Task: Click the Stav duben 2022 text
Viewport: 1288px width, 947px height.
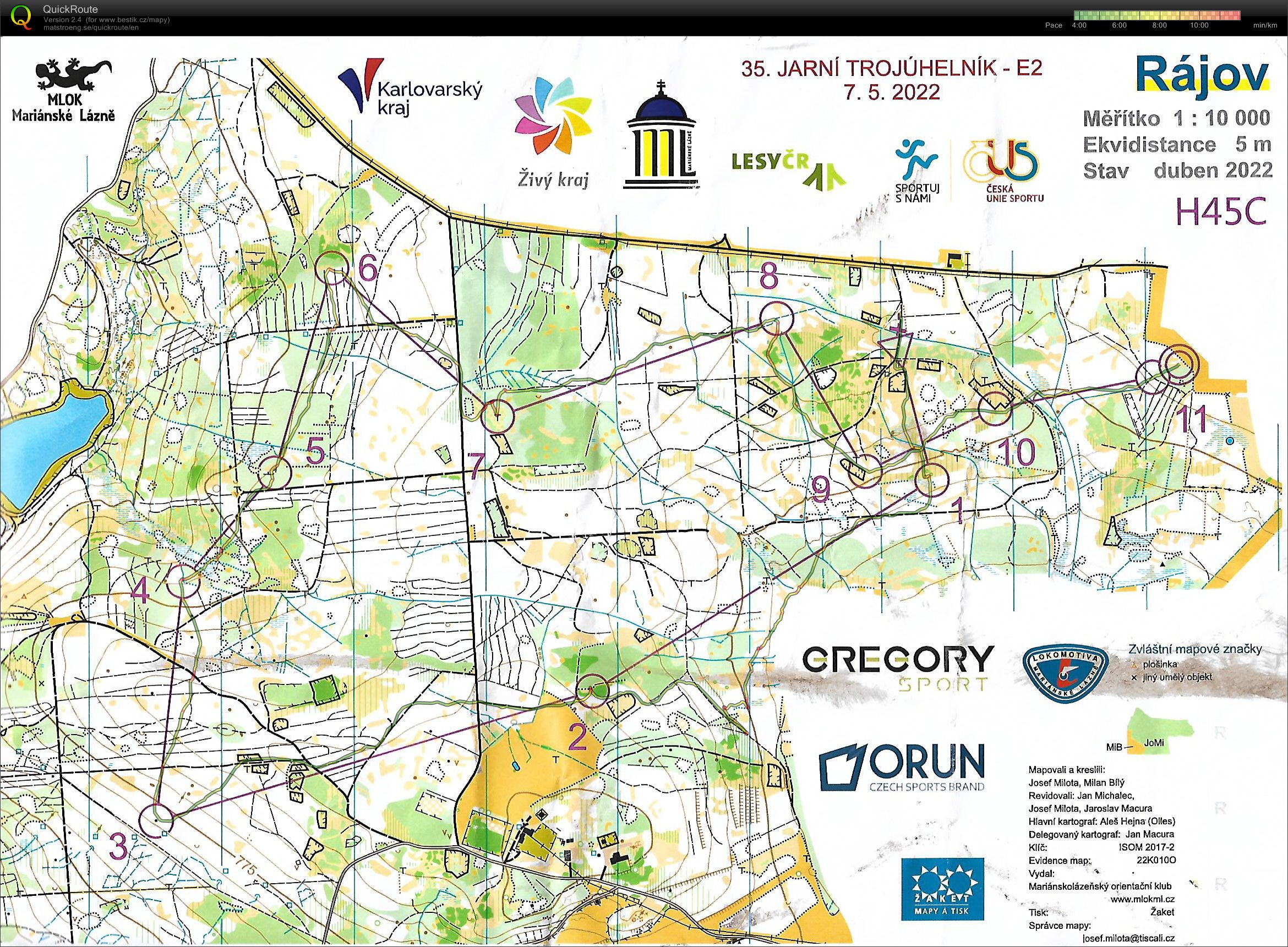Action: click(1177, 169)
